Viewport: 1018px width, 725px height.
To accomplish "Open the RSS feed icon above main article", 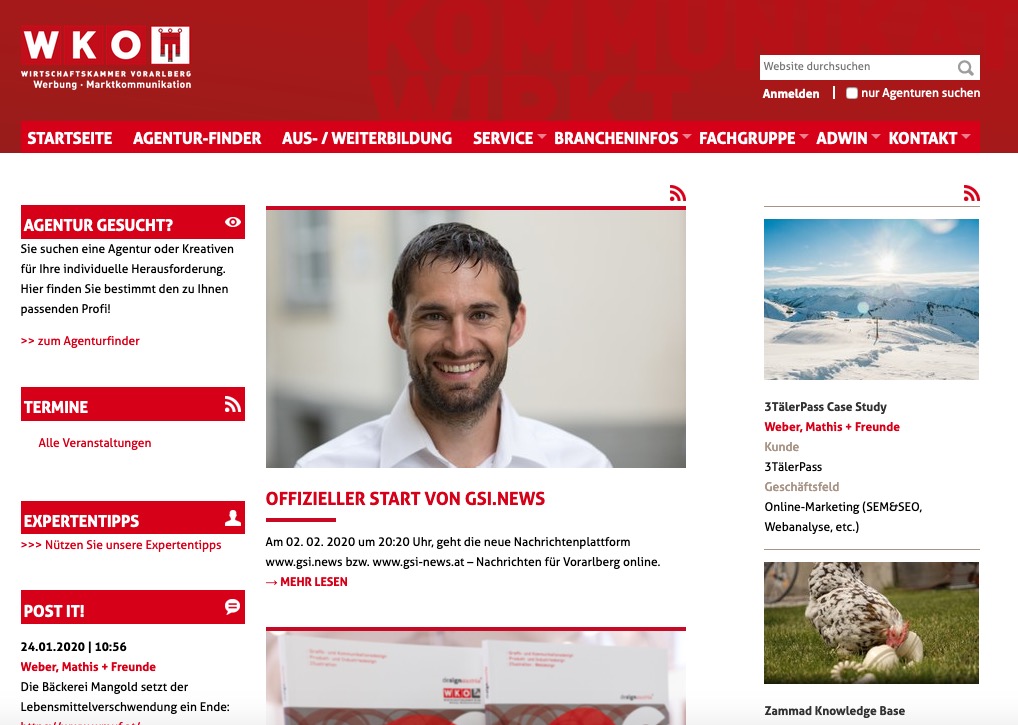I will pos(678,193).
